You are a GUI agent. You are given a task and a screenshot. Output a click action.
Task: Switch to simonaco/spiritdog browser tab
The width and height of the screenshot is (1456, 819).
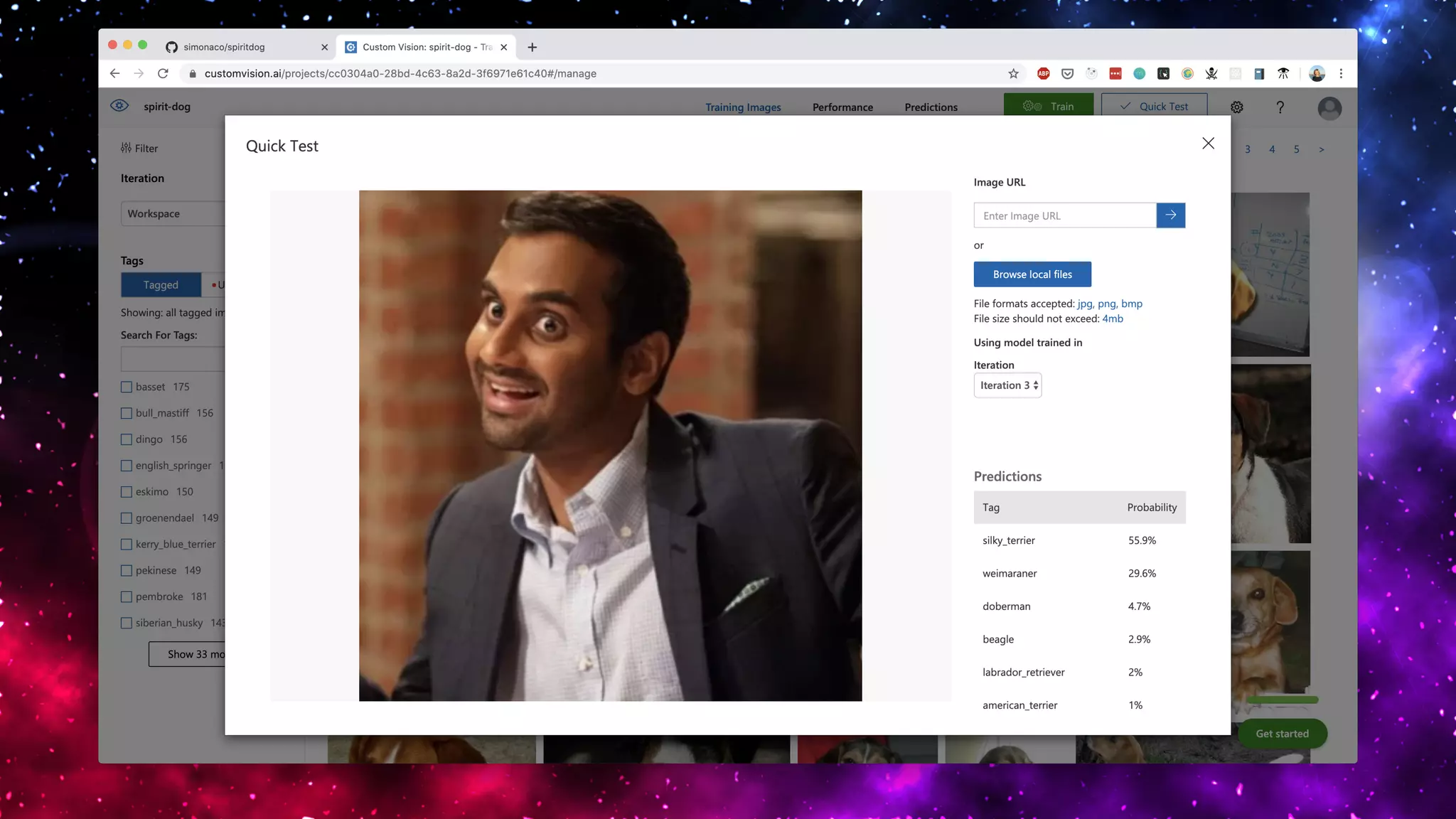(x=224, y=47)
